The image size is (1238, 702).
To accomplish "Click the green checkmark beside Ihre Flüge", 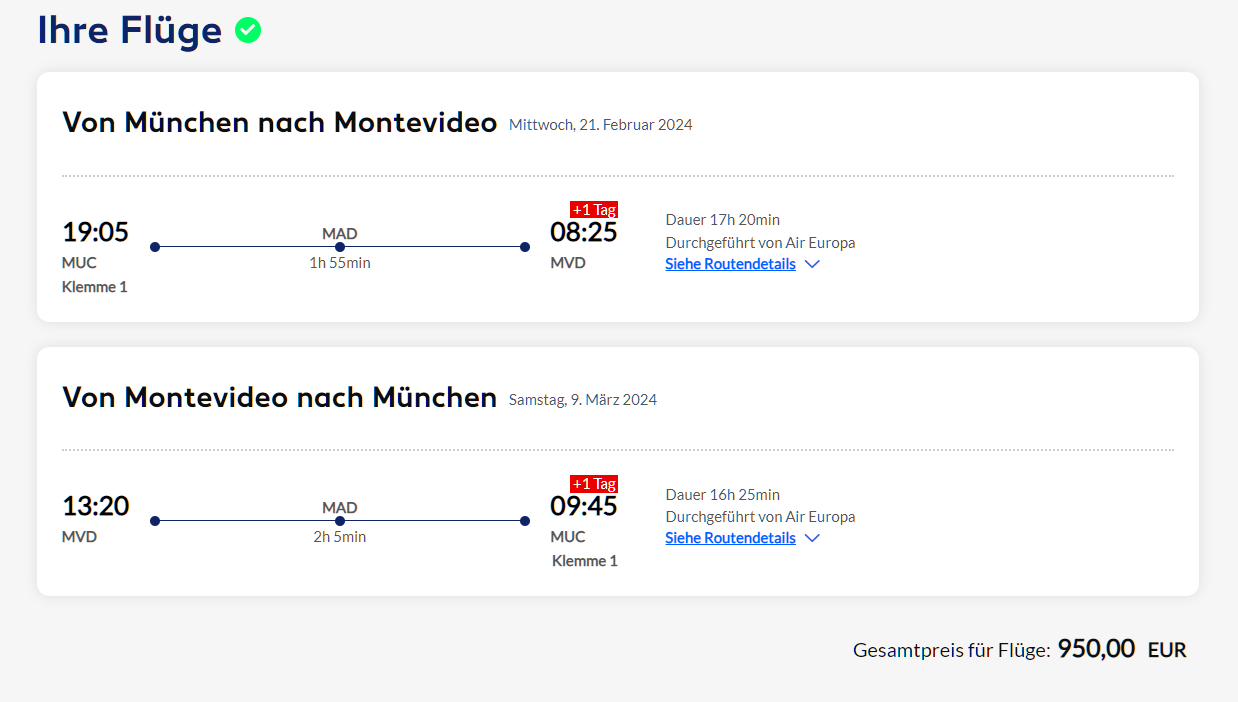I will (x=248, y=31).
